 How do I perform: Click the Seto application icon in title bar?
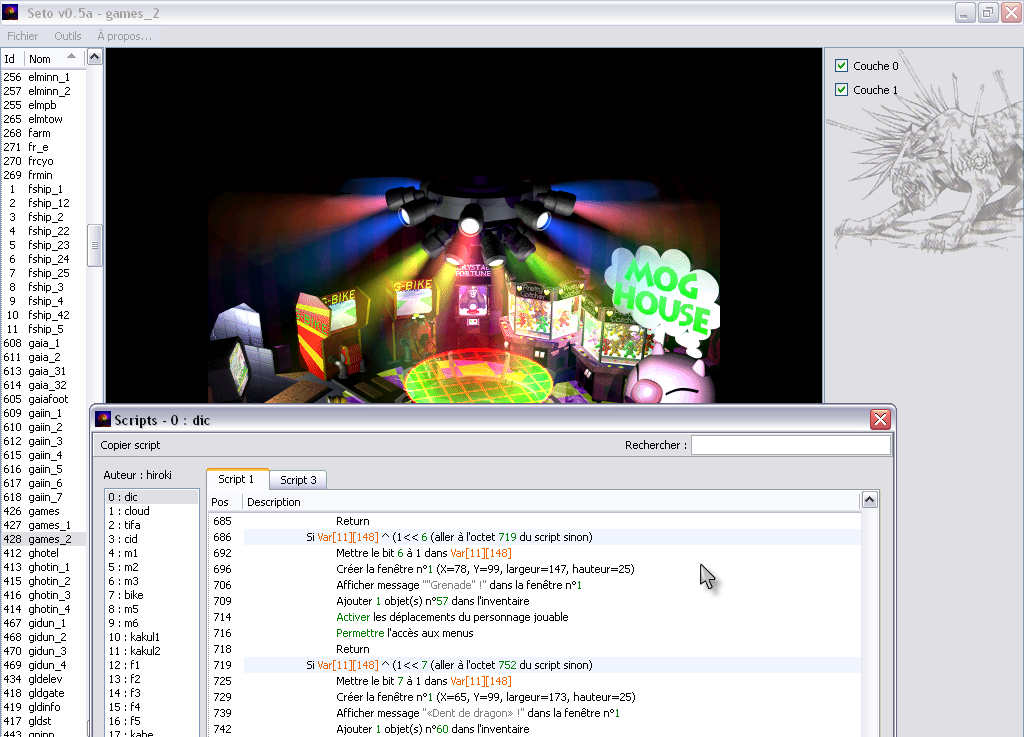pyautogui.click(x=10, y=12)
